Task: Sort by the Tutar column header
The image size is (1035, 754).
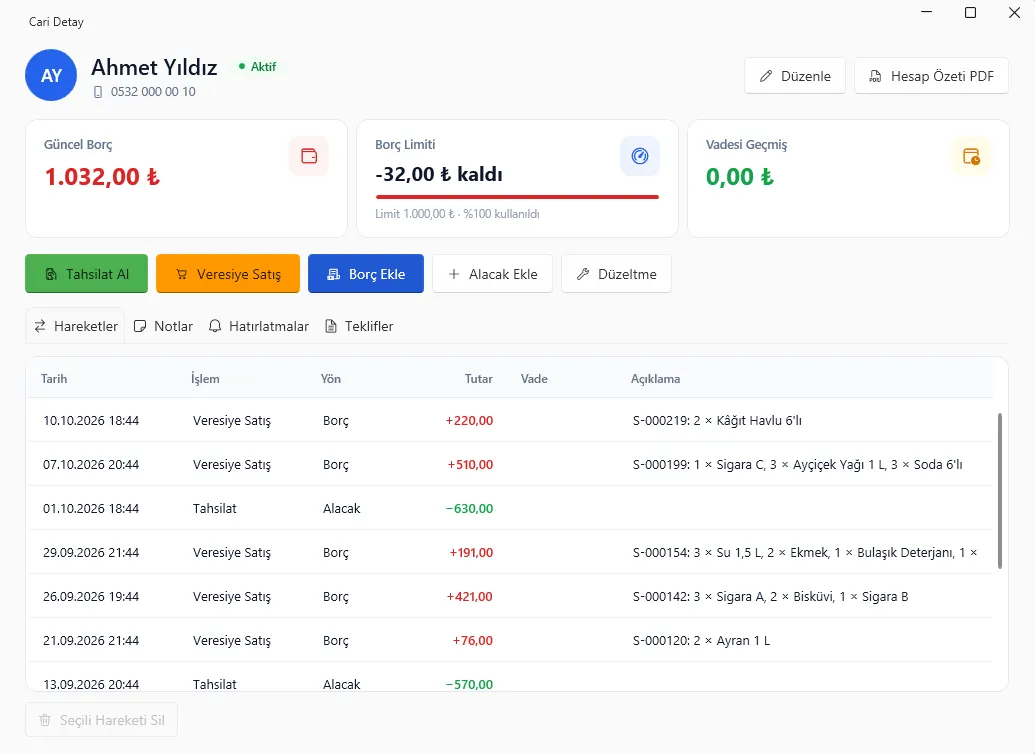Action: tap(479, 379)
